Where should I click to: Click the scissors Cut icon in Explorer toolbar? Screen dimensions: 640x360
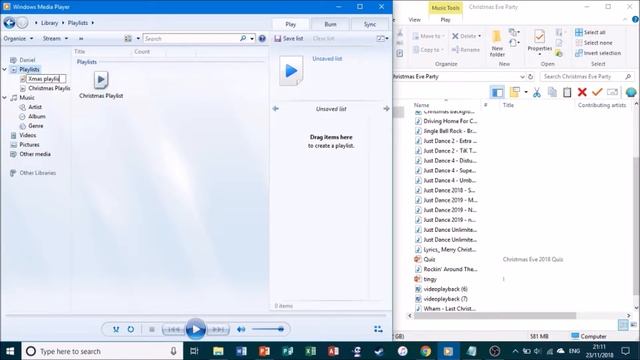pos(537,92)
